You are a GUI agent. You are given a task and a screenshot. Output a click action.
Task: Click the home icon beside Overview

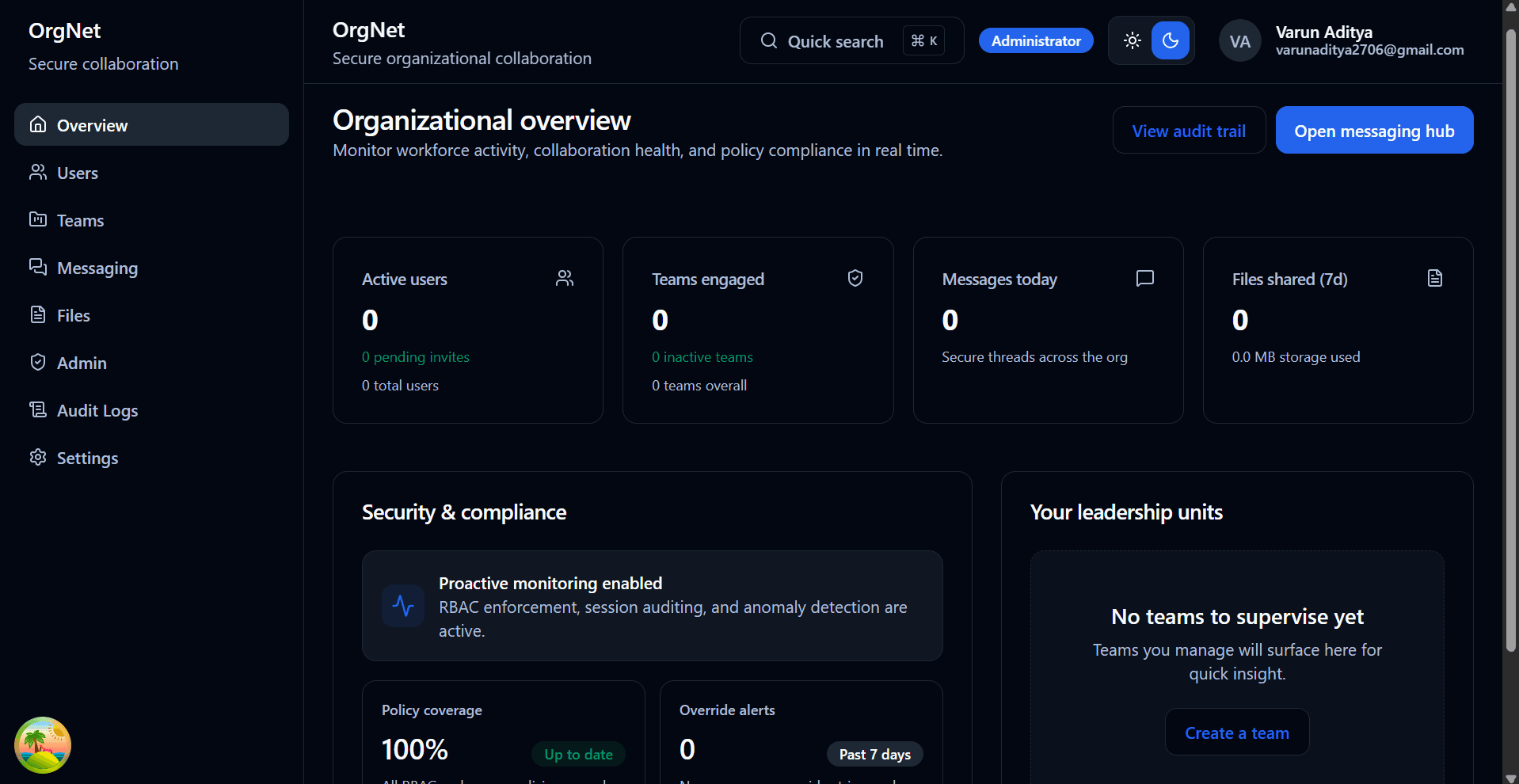click(37, 124)
